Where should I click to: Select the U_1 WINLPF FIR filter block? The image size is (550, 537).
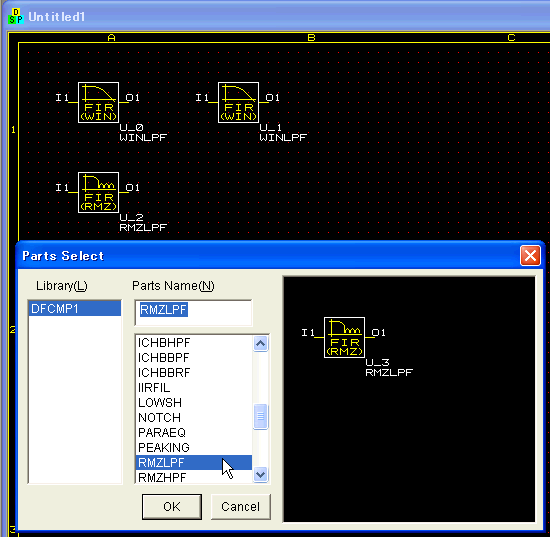[x=239, y=102]
